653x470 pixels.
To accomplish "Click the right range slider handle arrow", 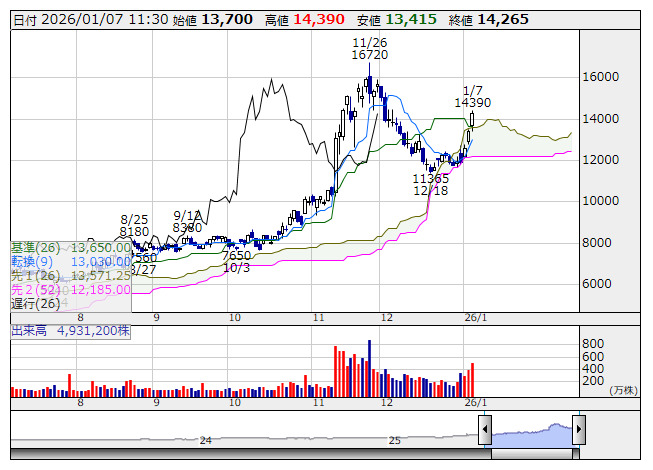I will (x=579, y=429).
